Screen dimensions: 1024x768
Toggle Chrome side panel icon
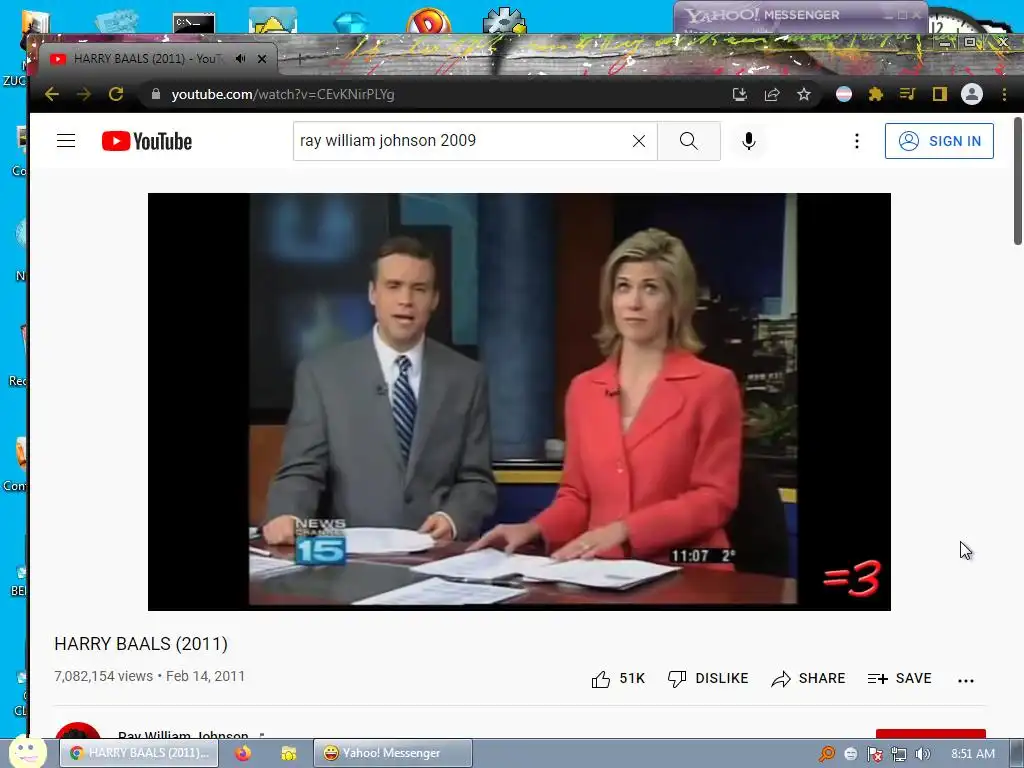(939, 94)
